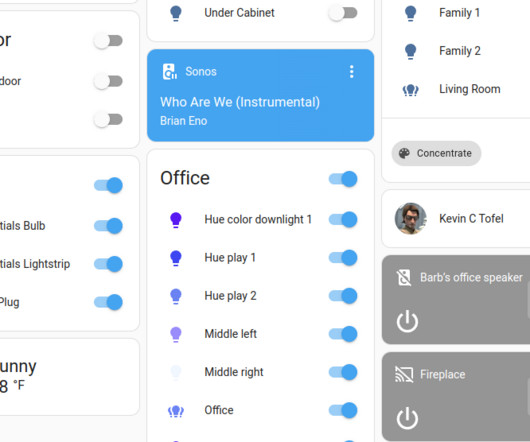Click Kevin C Tofel's avatar picture

coord(410,219)
